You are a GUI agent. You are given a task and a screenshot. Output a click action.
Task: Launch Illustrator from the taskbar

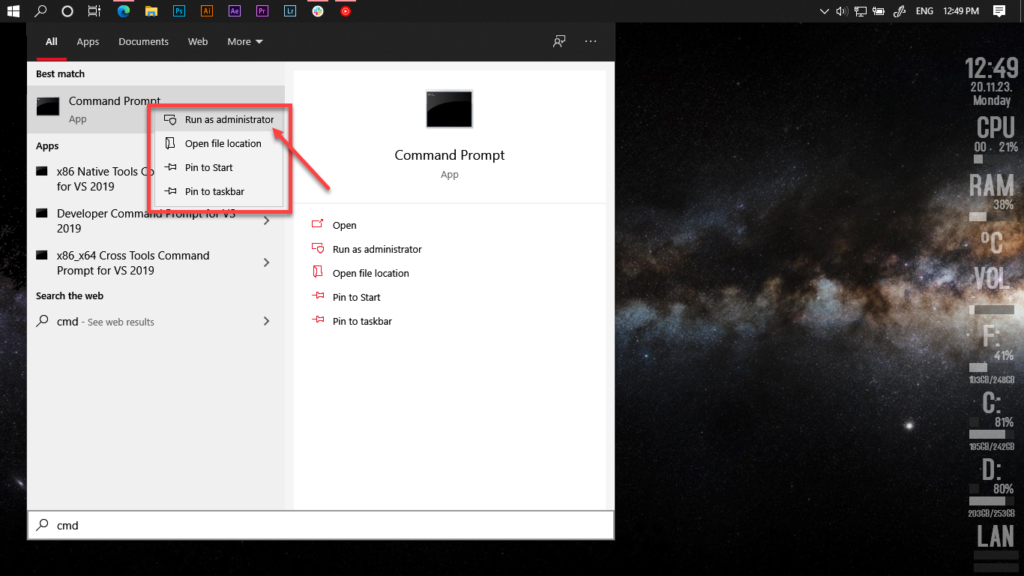tap(206, 11)
